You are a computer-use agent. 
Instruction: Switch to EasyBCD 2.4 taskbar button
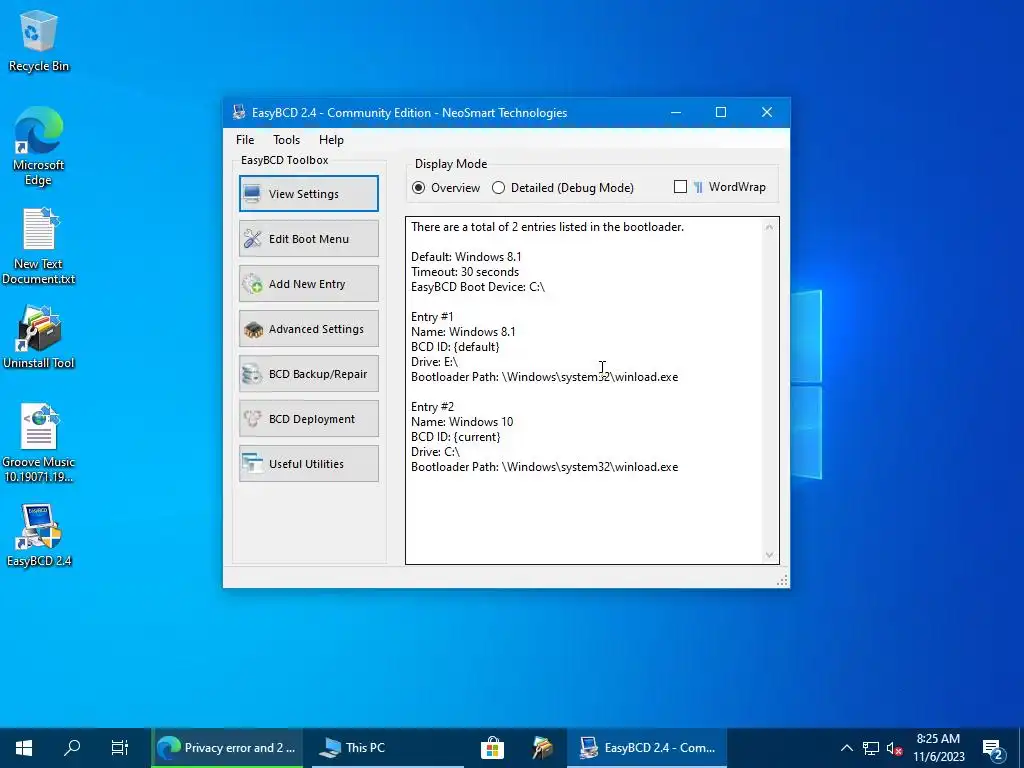647,748
